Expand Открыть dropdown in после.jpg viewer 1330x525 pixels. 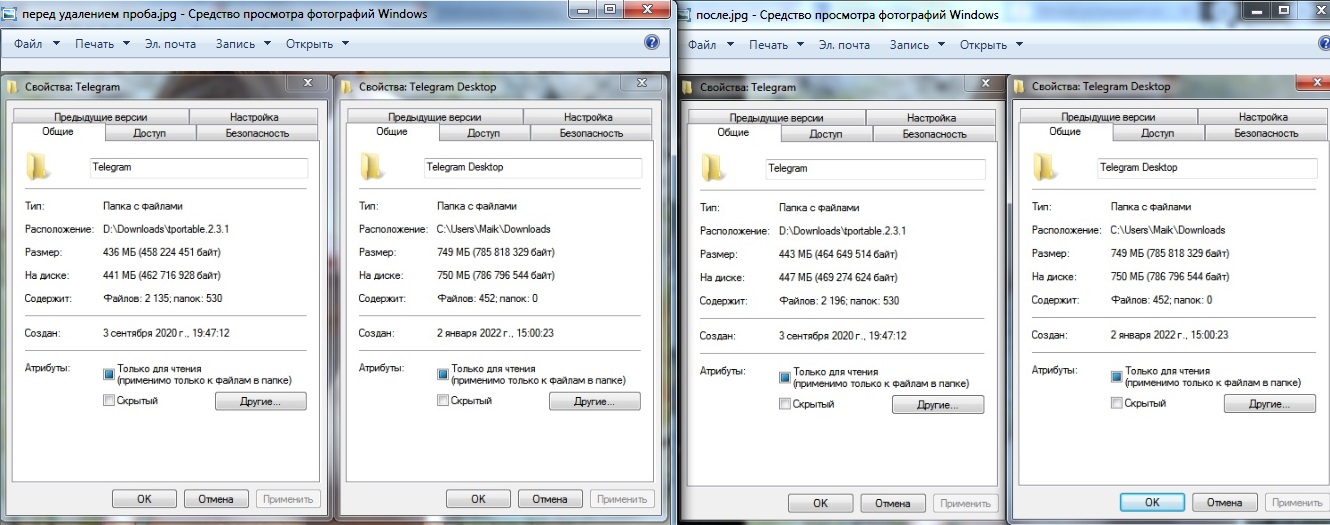(991, 45)
